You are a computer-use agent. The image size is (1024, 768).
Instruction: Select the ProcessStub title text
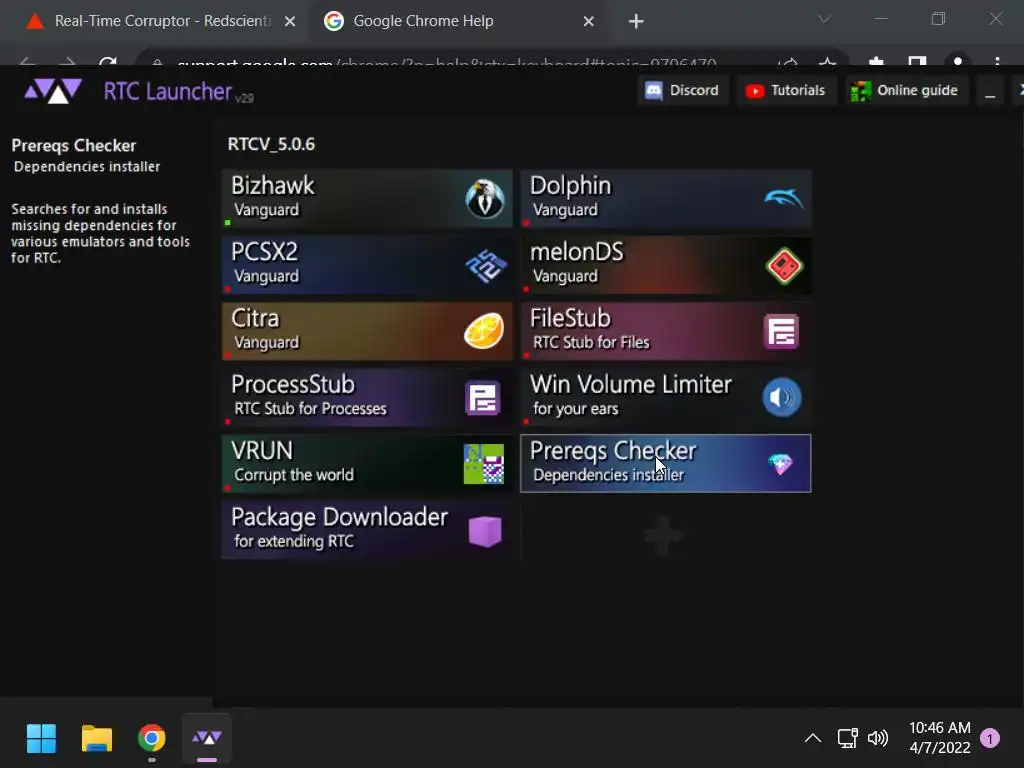point(293,384)
